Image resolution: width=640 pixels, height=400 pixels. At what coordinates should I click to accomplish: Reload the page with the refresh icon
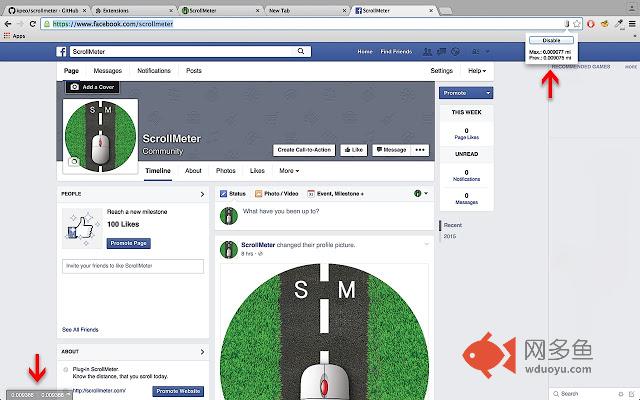pos(33,24)
